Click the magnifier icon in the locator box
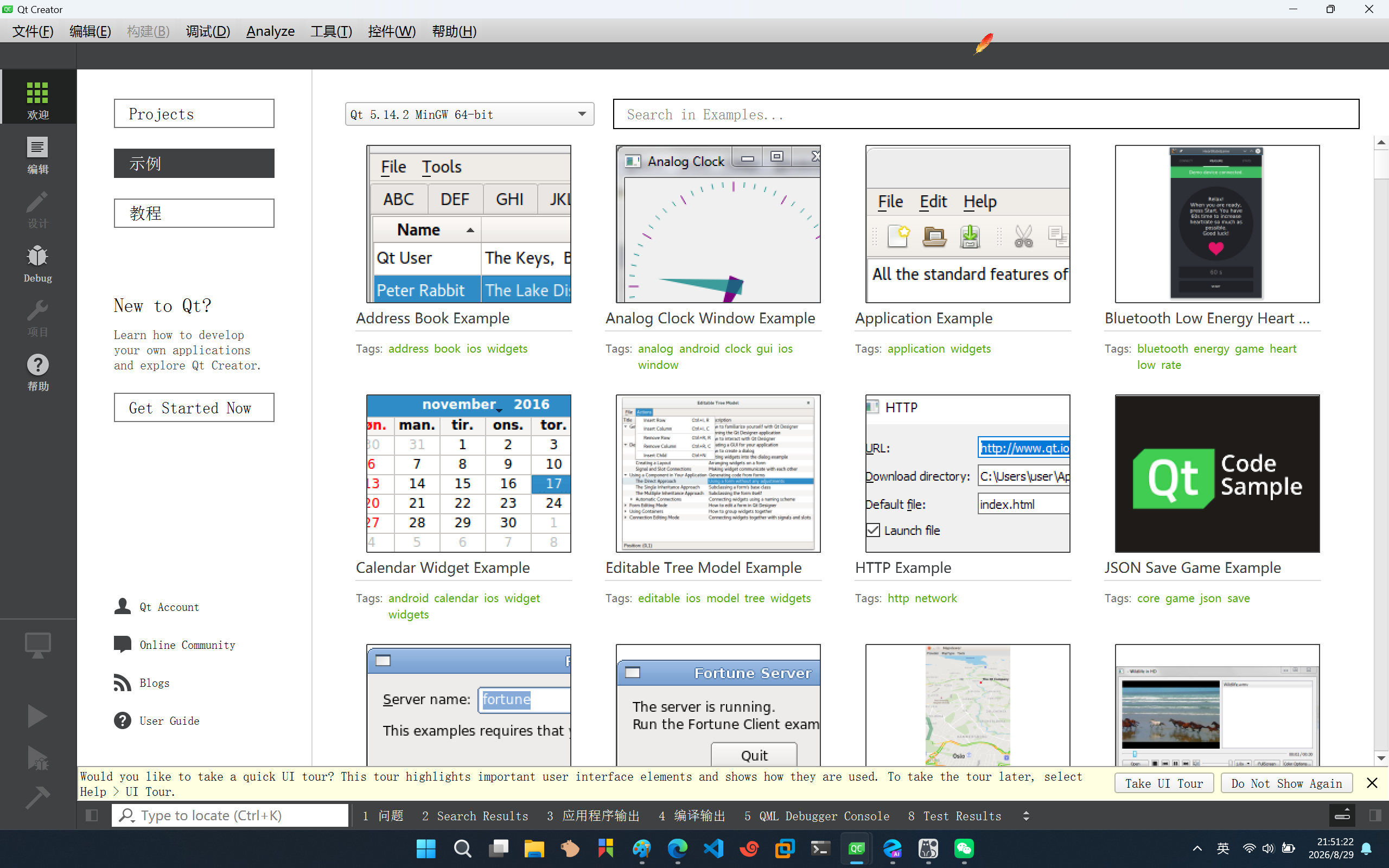 coord(126,815)
